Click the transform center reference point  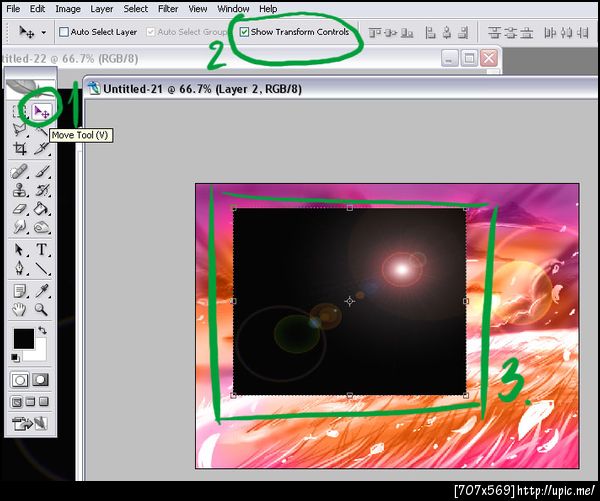click(x=349, y=301)
